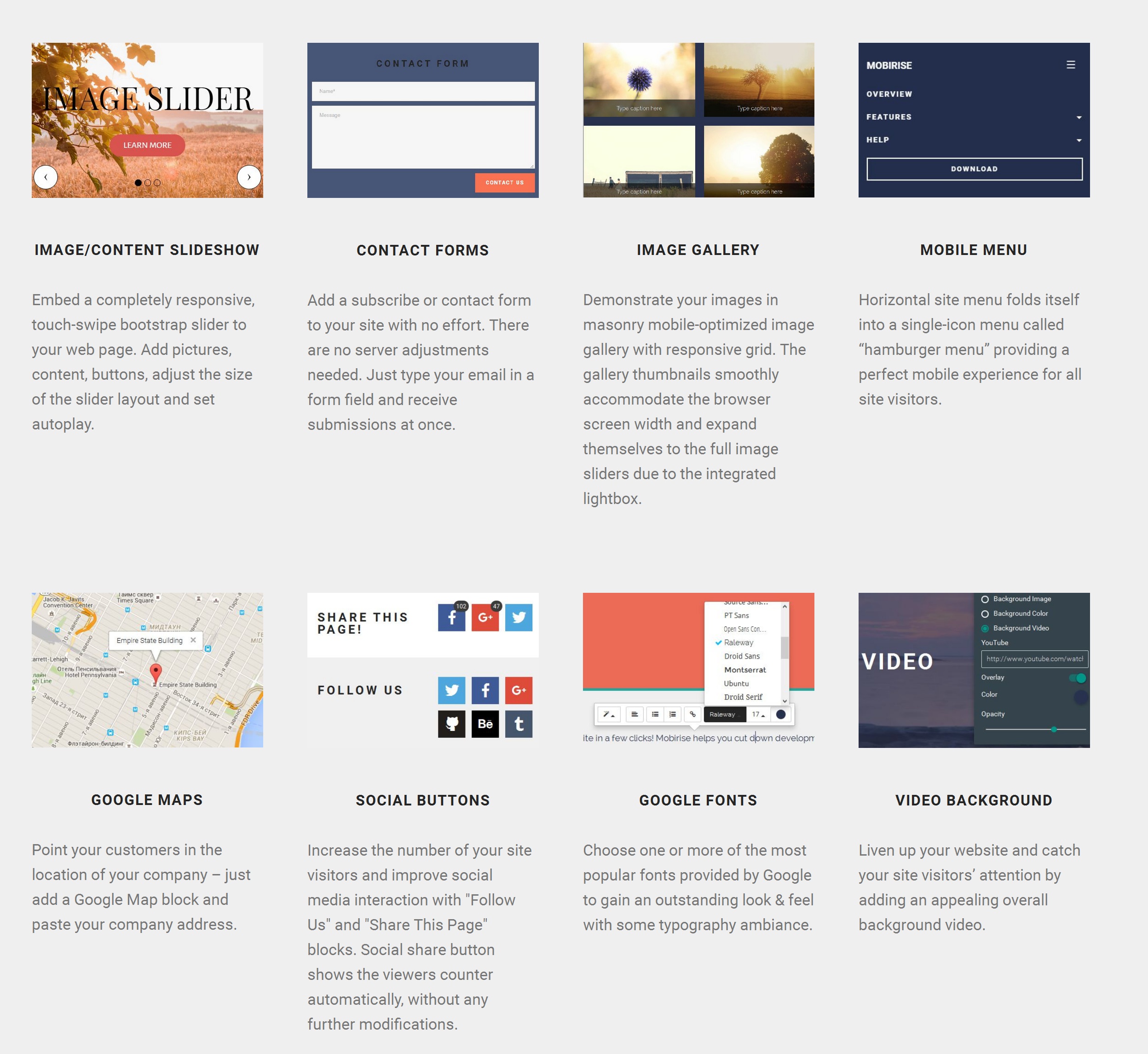Click the Google Plus share icon
This screenshot has width=1148, height=1054.
(x=485, y=617)
